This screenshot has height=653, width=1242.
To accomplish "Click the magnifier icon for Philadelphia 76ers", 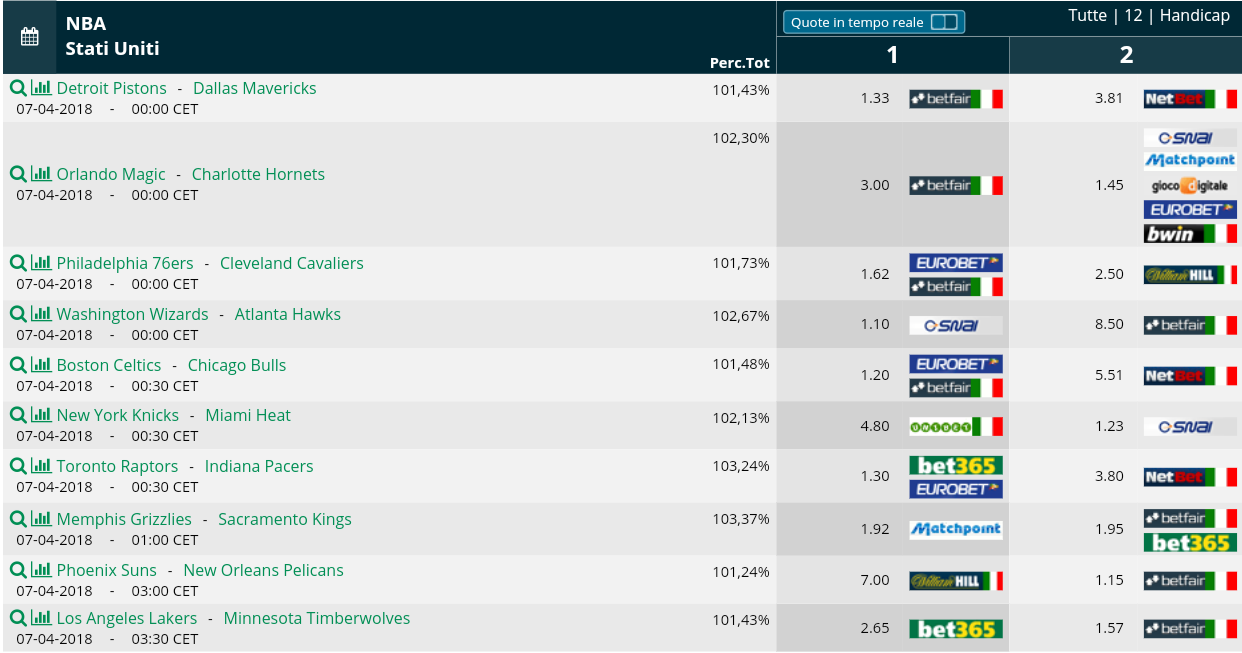I will pos(18,263).
